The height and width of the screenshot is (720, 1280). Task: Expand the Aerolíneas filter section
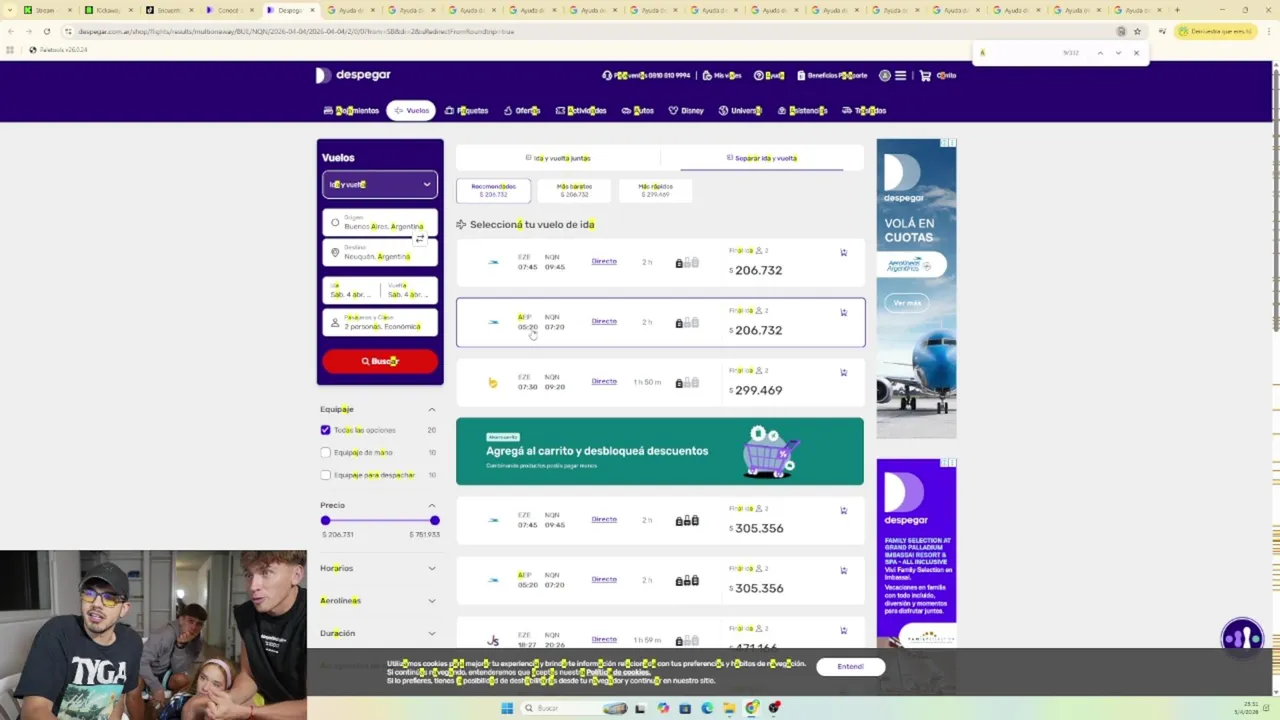pyautogui.click(x=432, y=601)
